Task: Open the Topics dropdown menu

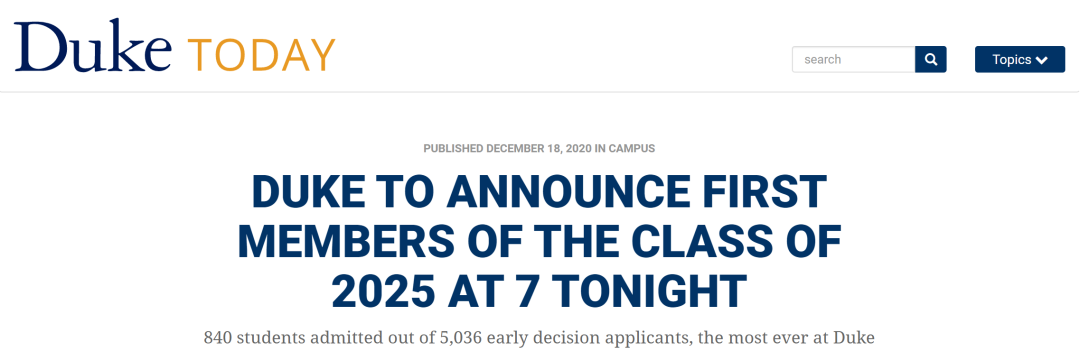Action: (1020, 59)
